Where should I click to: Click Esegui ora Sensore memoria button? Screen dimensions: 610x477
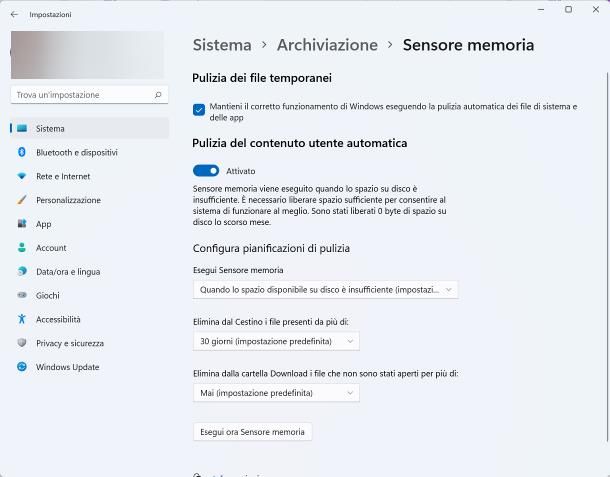252,432
